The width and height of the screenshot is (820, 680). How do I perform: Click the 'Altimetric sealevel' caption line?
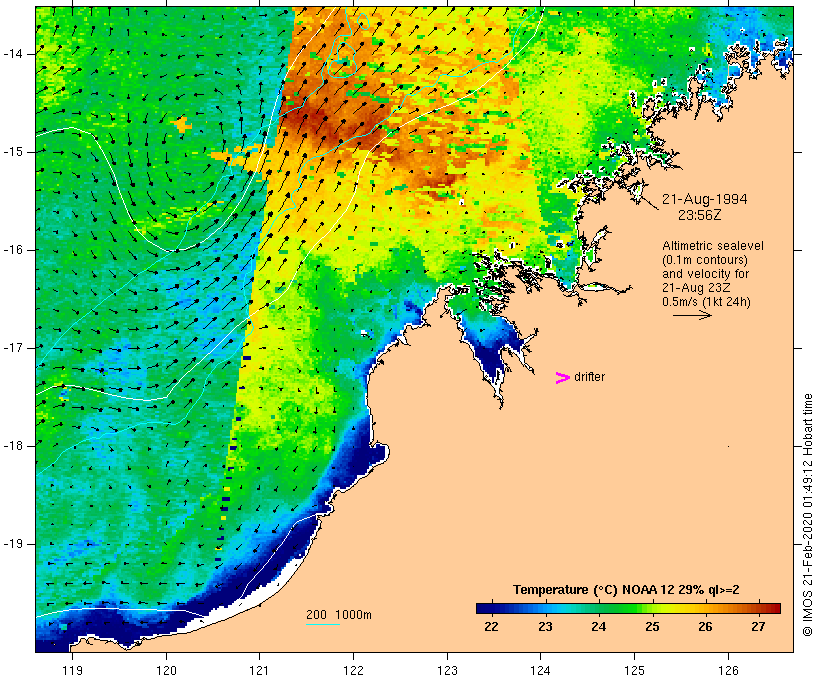click(x=713, y=246)
